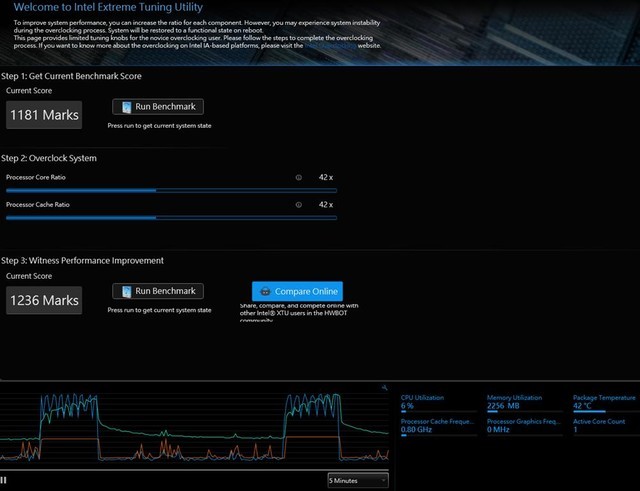The height and width of the screenshot is (491, 640).
Task: Click info icon next to Processor Cache Ratio
Action: (x=298, y=205)
